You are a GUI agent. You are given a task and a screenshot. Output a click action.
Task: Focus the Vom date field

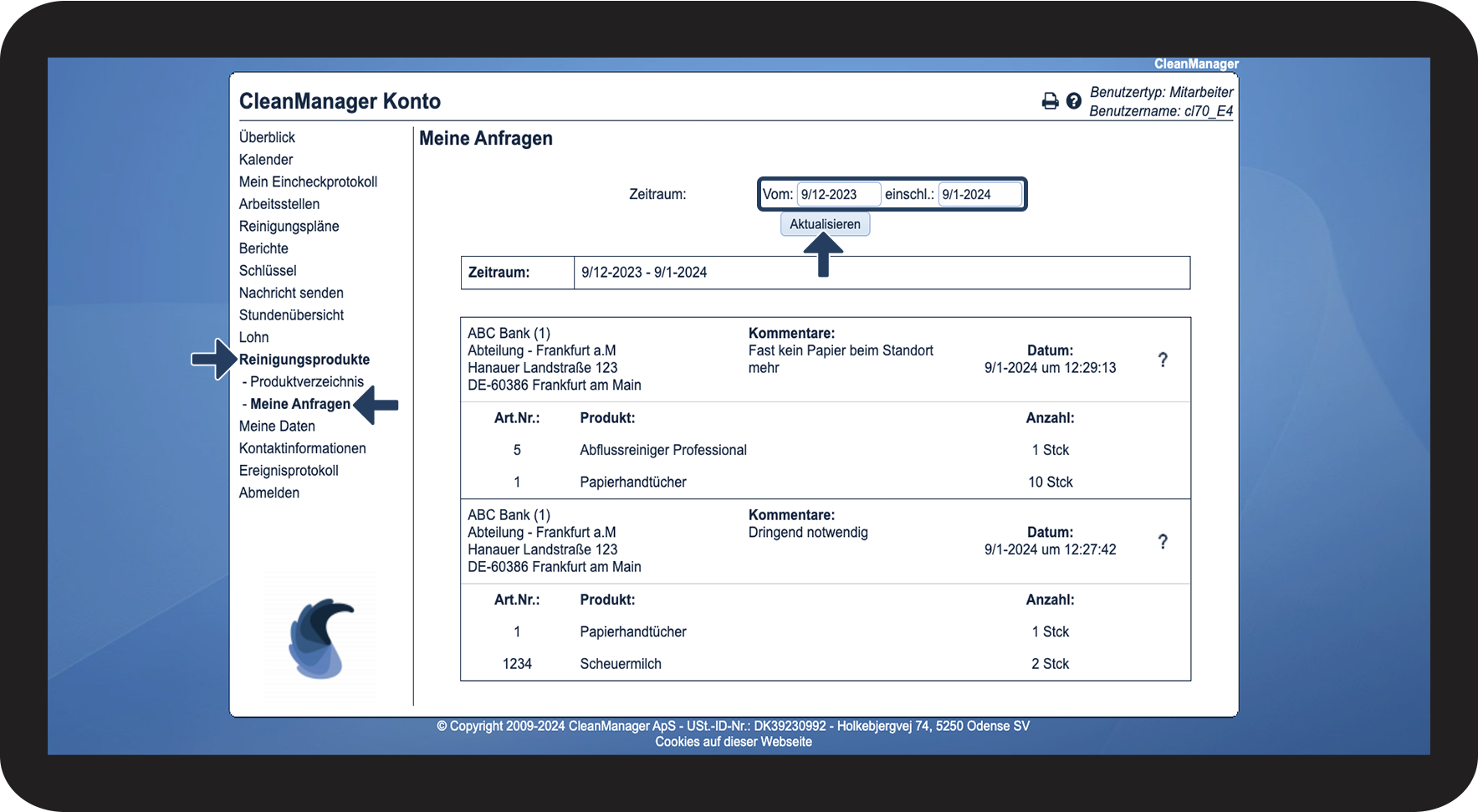pos(838,194)
